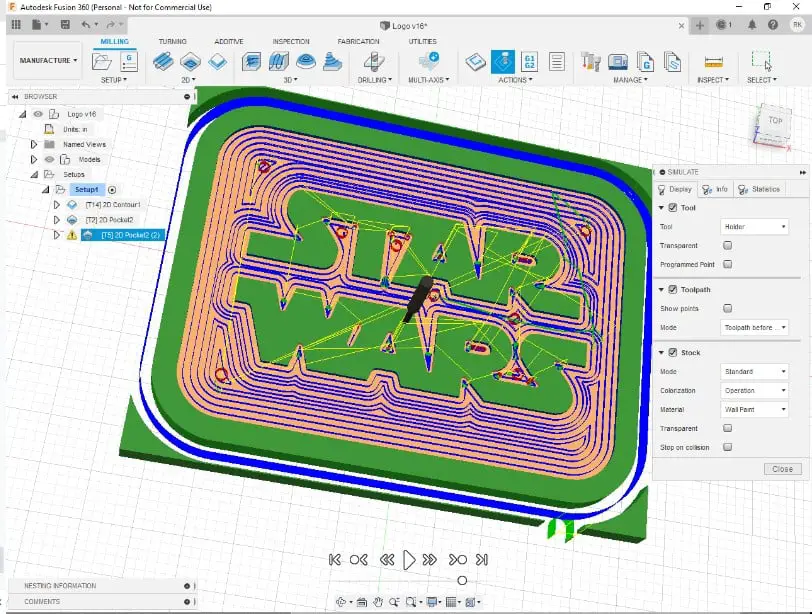Enable Transparent under Stock section
This screenshot has width=812, height=614.
(728, 428)
